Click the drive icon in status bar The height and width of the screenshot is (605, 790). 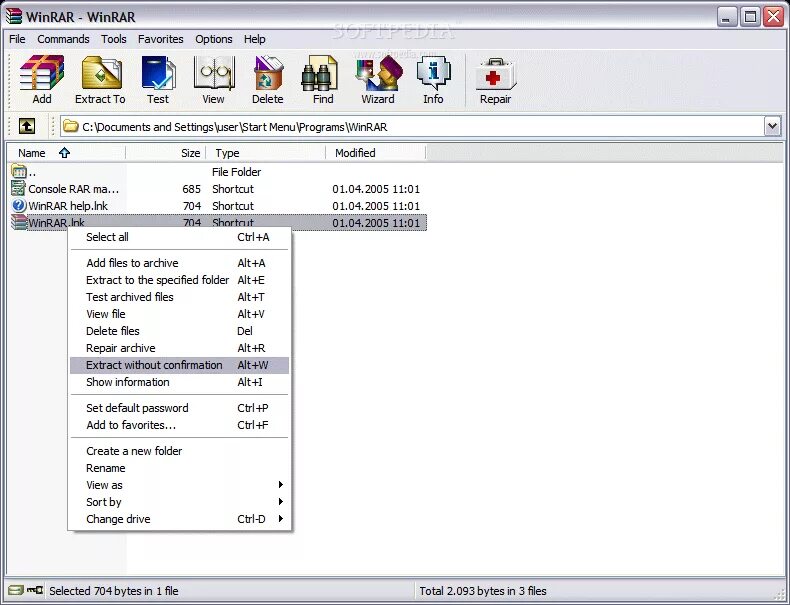coord(16,590)
